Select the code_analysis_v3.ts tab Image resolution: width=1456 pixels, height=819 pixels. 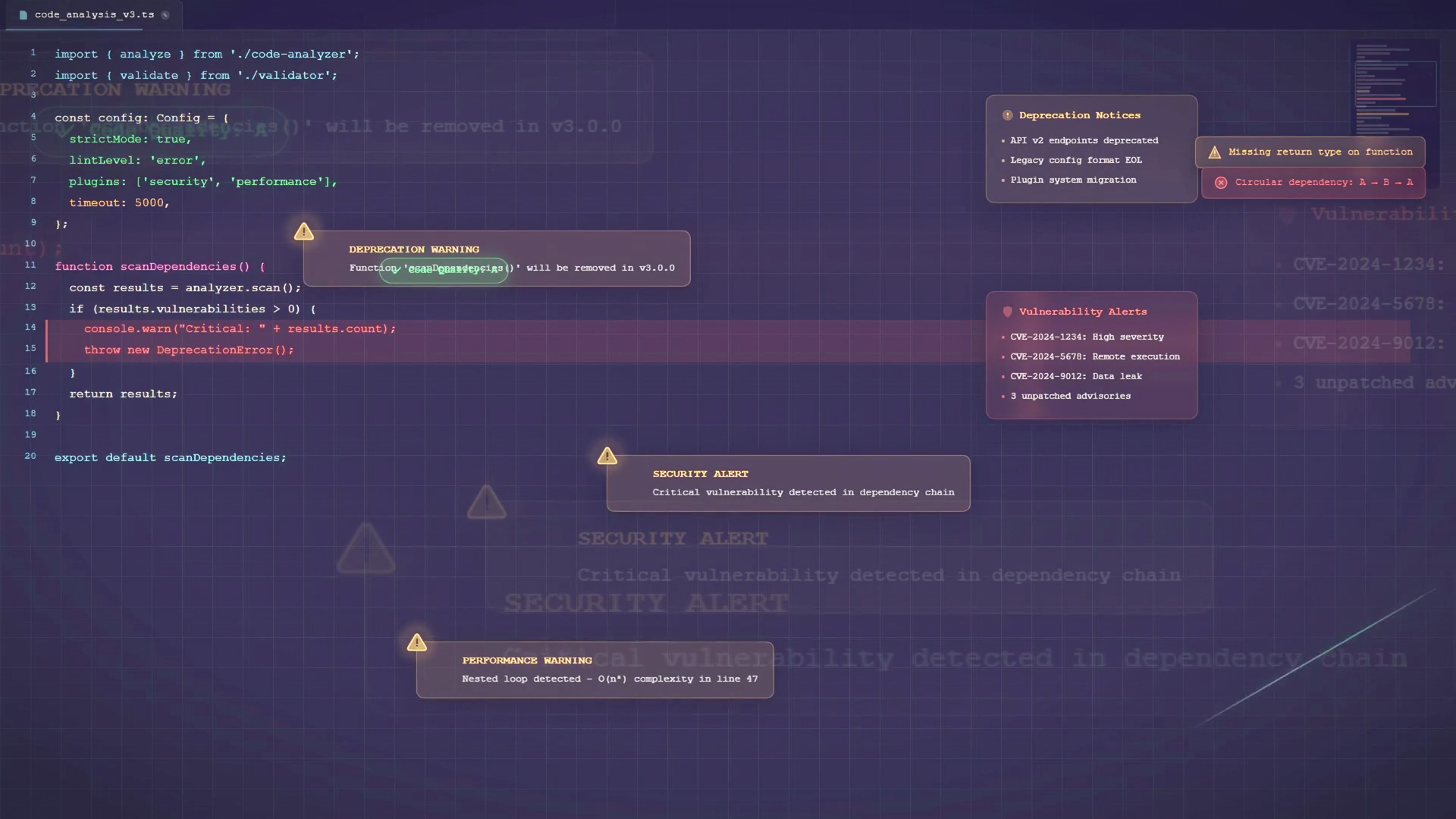click(94, 15)
